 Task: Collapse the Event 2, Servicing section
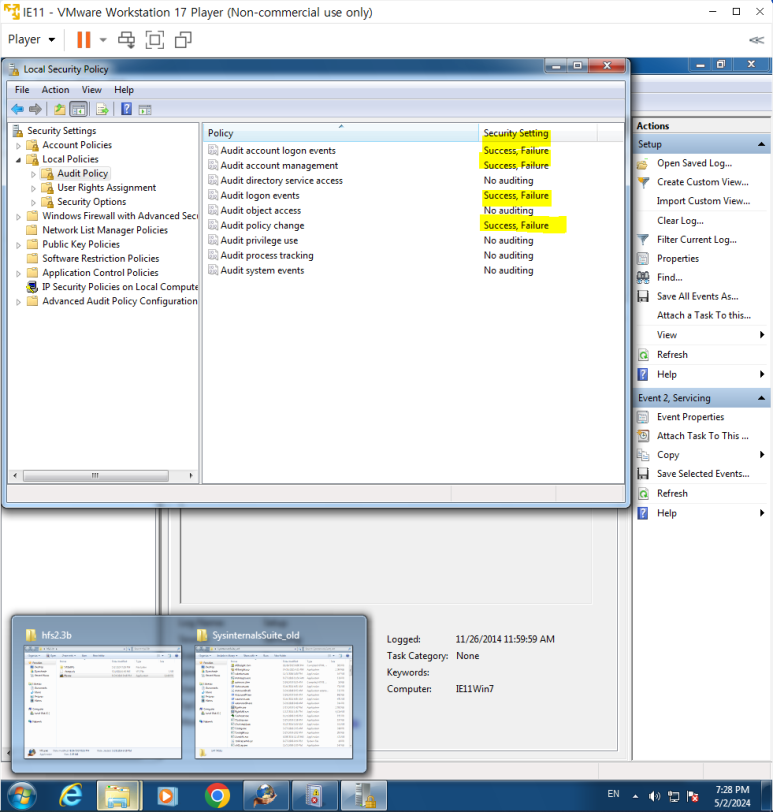[761, 398]
